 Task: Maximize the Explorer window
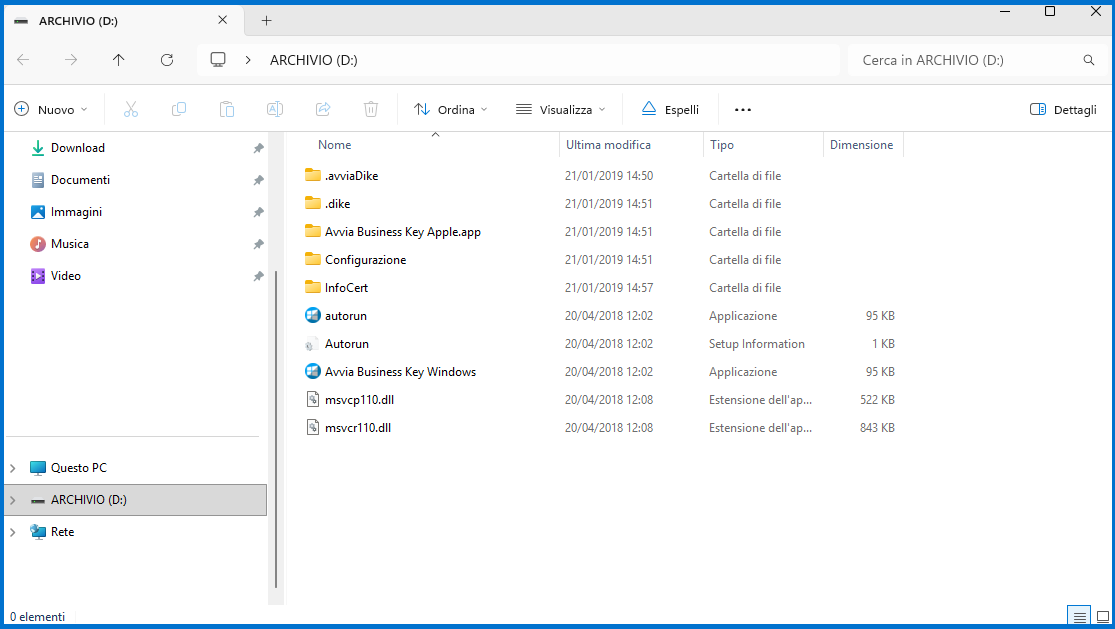1050,11
